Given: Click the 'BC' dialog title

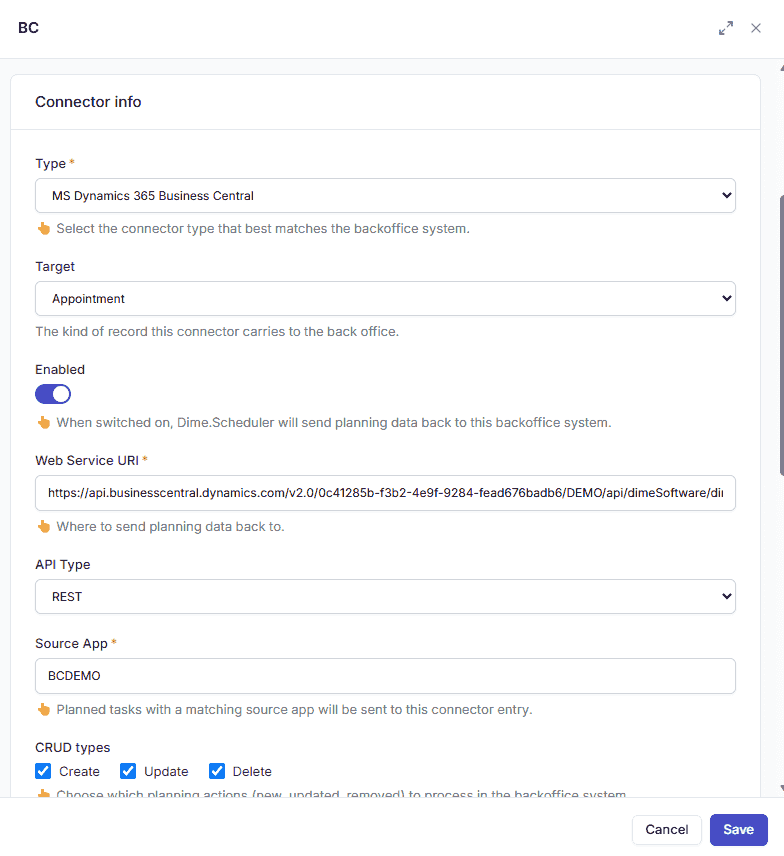Looking at the screenshot, I should click(28, 28).
